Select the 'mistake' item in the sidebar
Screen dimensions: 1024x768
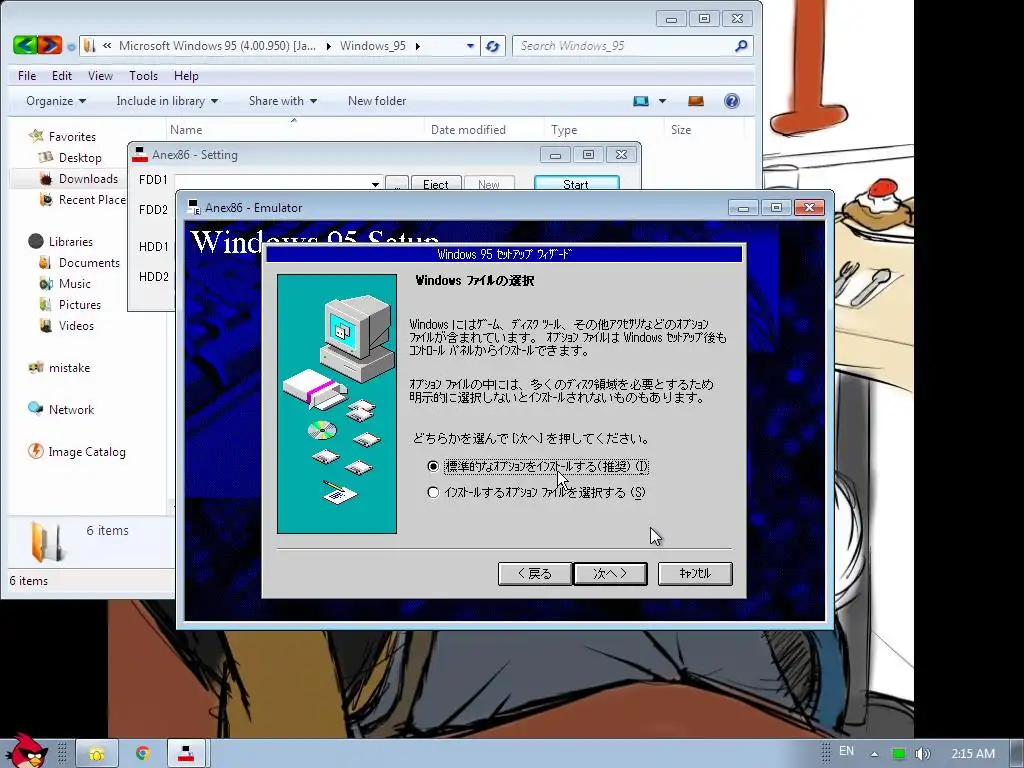tap(69, 367)
